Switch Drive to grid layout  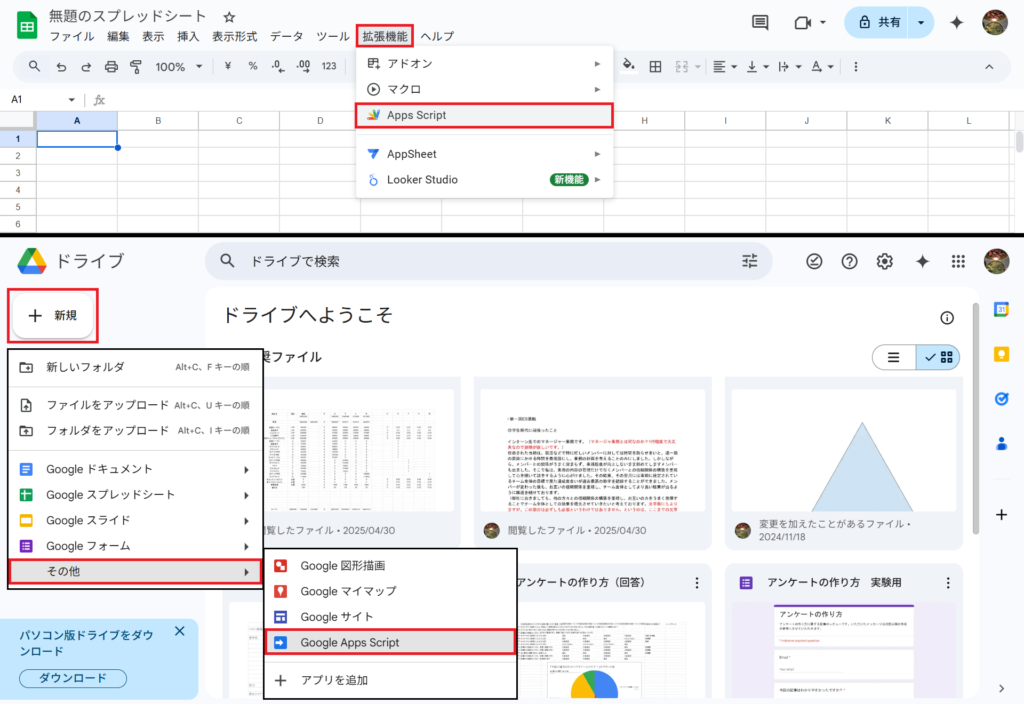pos(938,357)
